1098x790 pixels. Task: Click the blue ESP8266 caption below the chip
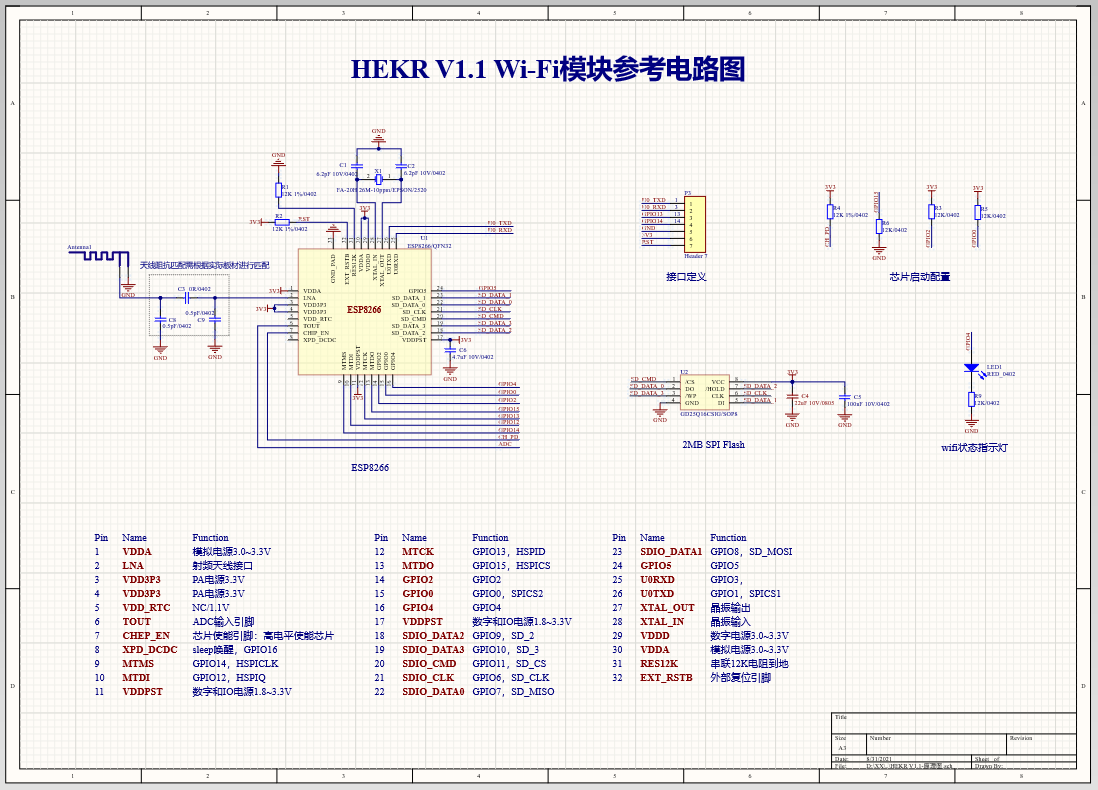pos(370,467)
